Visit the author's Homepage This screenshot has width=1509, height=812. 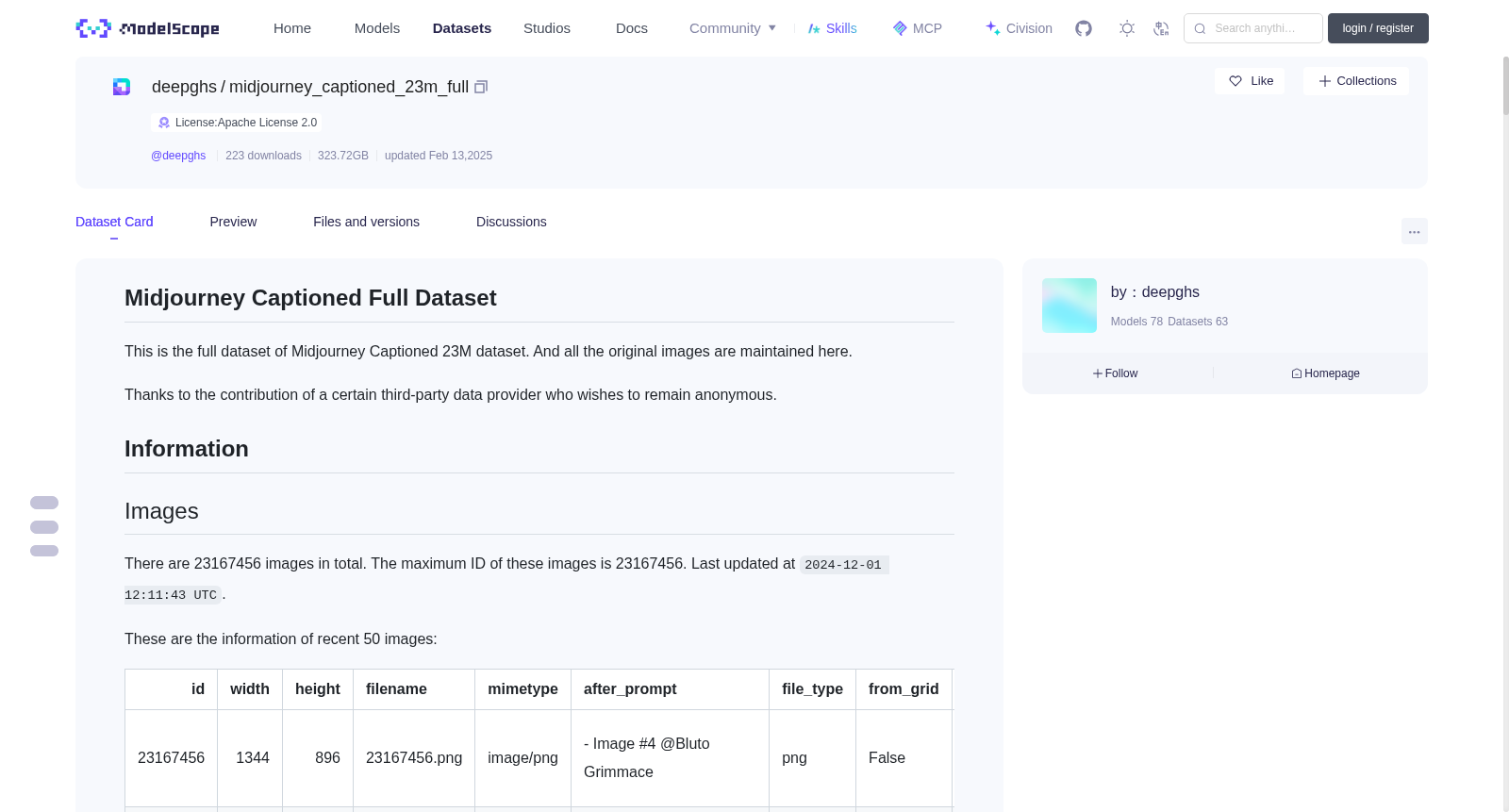tap(1325, 373)
